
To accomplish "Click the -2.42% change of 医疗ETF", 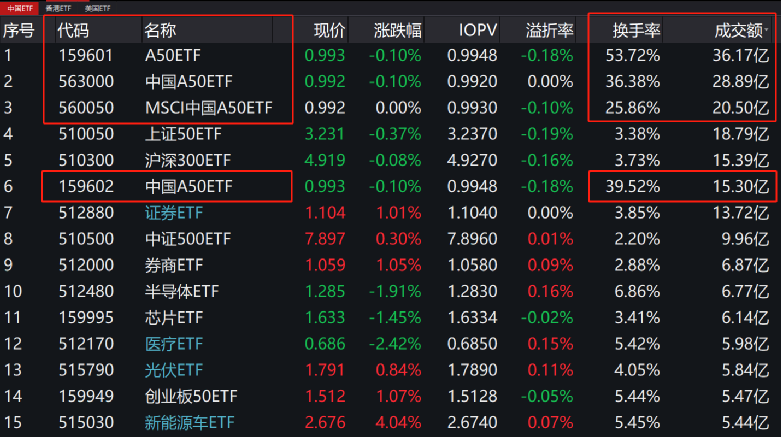I will [395, 344].
